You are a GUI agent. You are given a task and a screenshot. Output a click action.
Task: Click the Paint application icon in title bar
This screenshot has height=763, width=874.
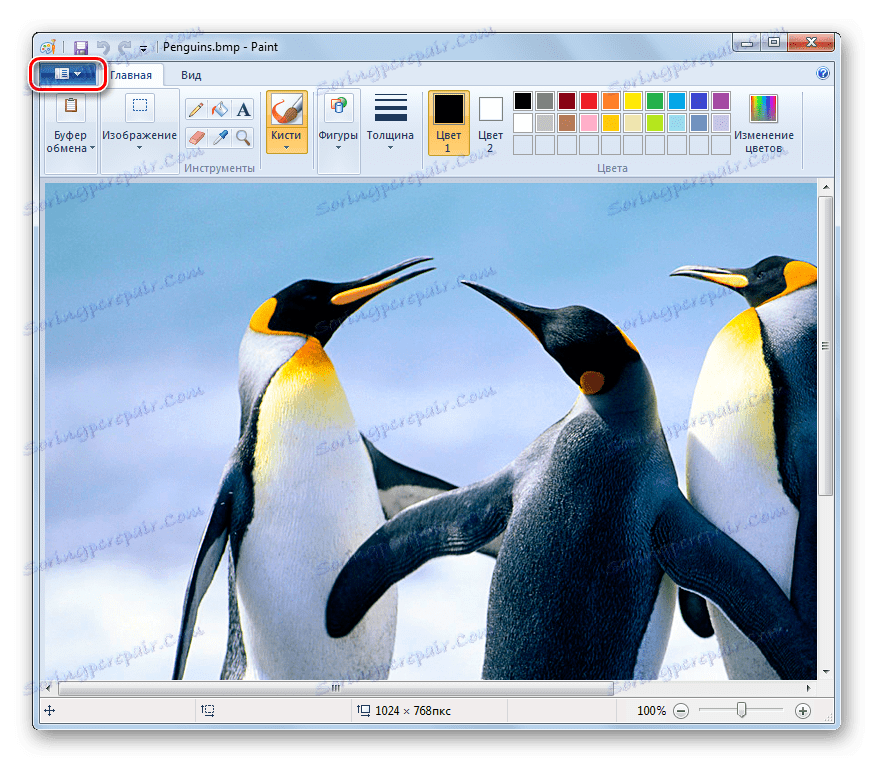48,47
